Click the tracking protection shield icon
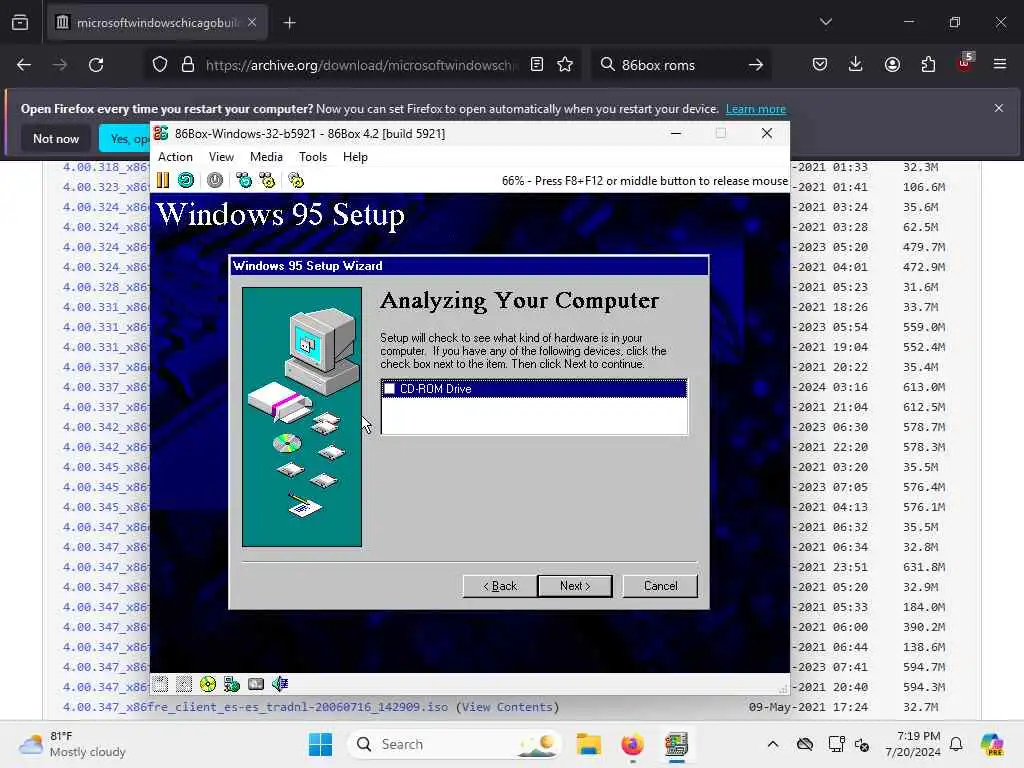 click(x=160, y=65)
